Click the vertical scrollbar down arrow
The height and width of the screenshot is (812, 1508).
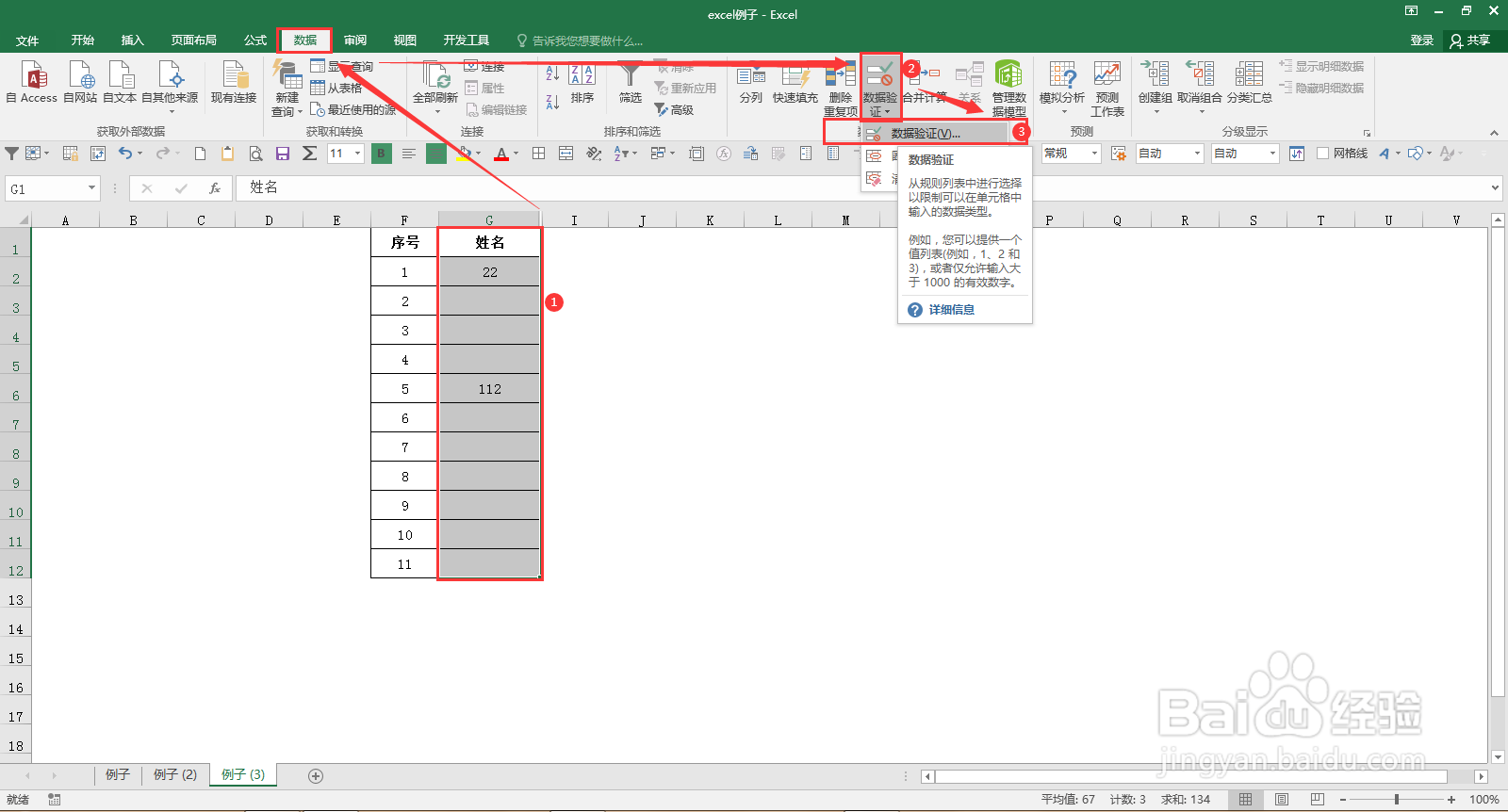pos(1499,756)
